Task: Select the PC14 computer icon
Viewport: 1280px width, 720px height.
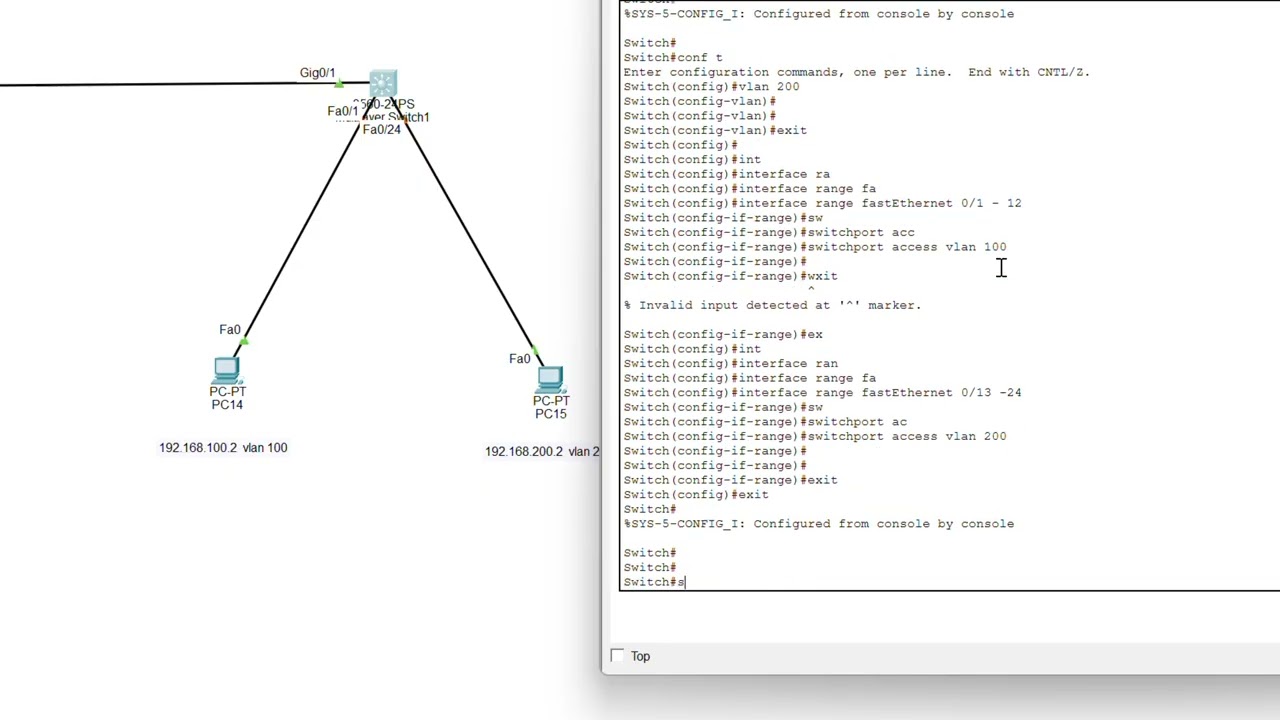Action: (x=226, y=370)
